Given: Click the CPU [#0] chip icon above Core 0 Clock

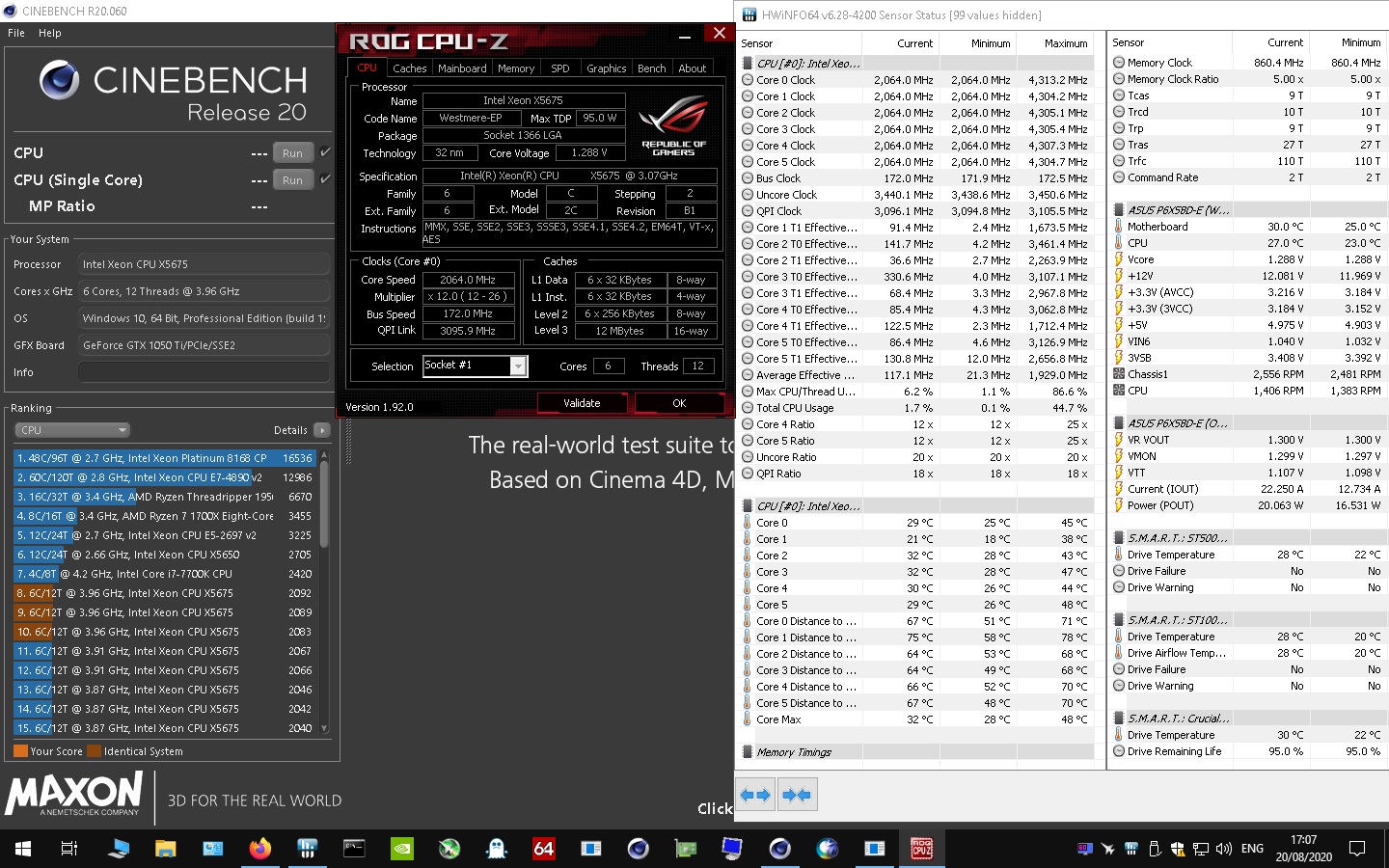Looking at the screenshot, I should pos(748,64).
